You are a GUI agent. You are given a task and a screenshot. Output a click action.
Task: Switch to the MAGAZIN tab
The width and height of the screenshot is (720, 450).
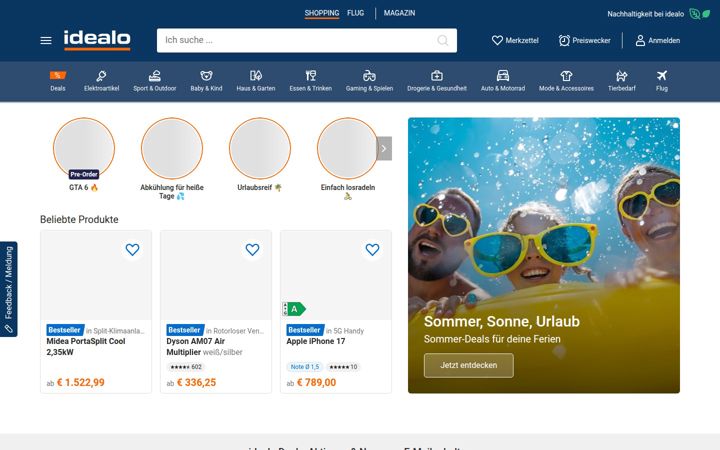coord(399,13)
